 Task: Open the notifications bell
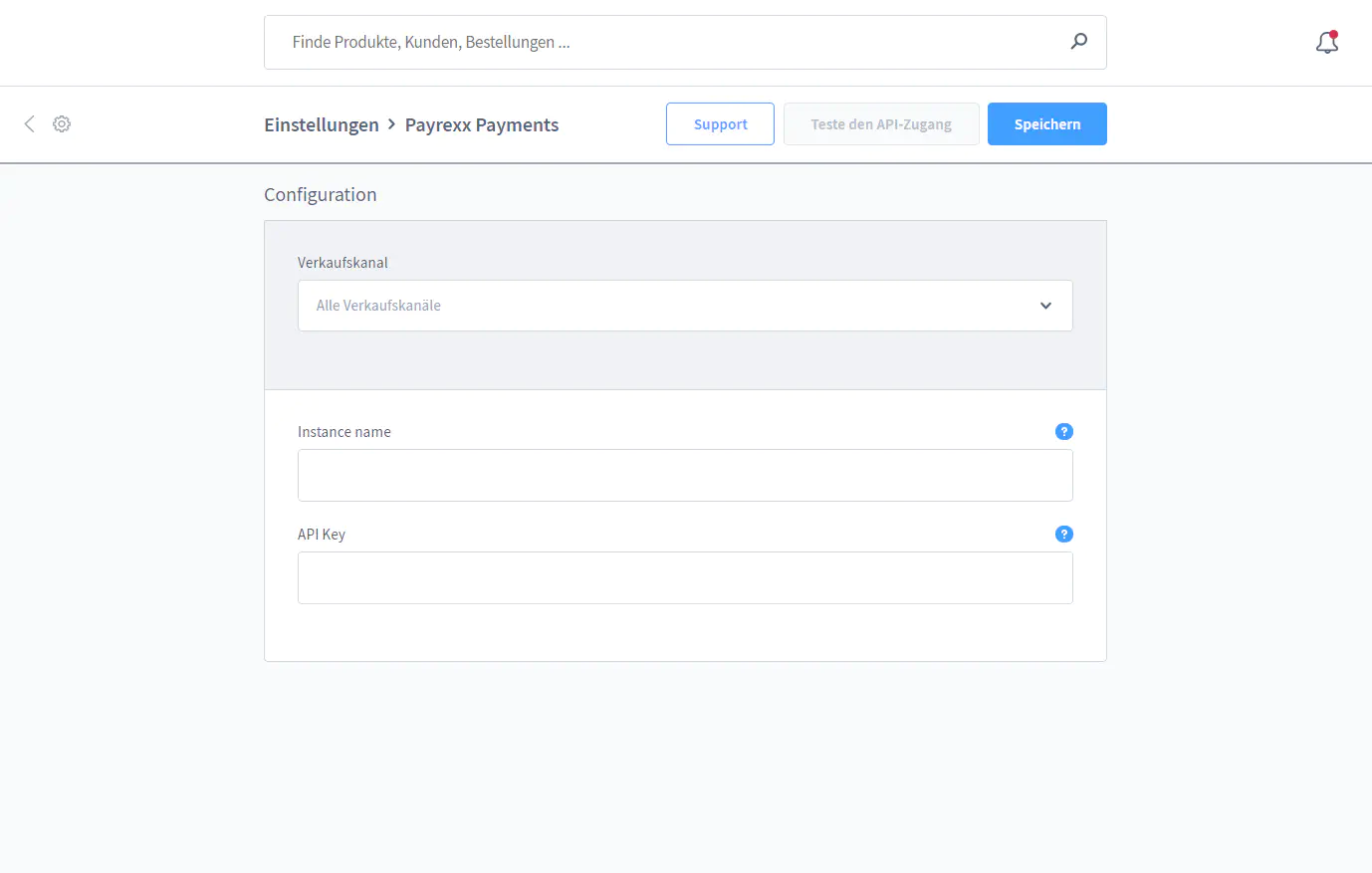pos(1326,43)
